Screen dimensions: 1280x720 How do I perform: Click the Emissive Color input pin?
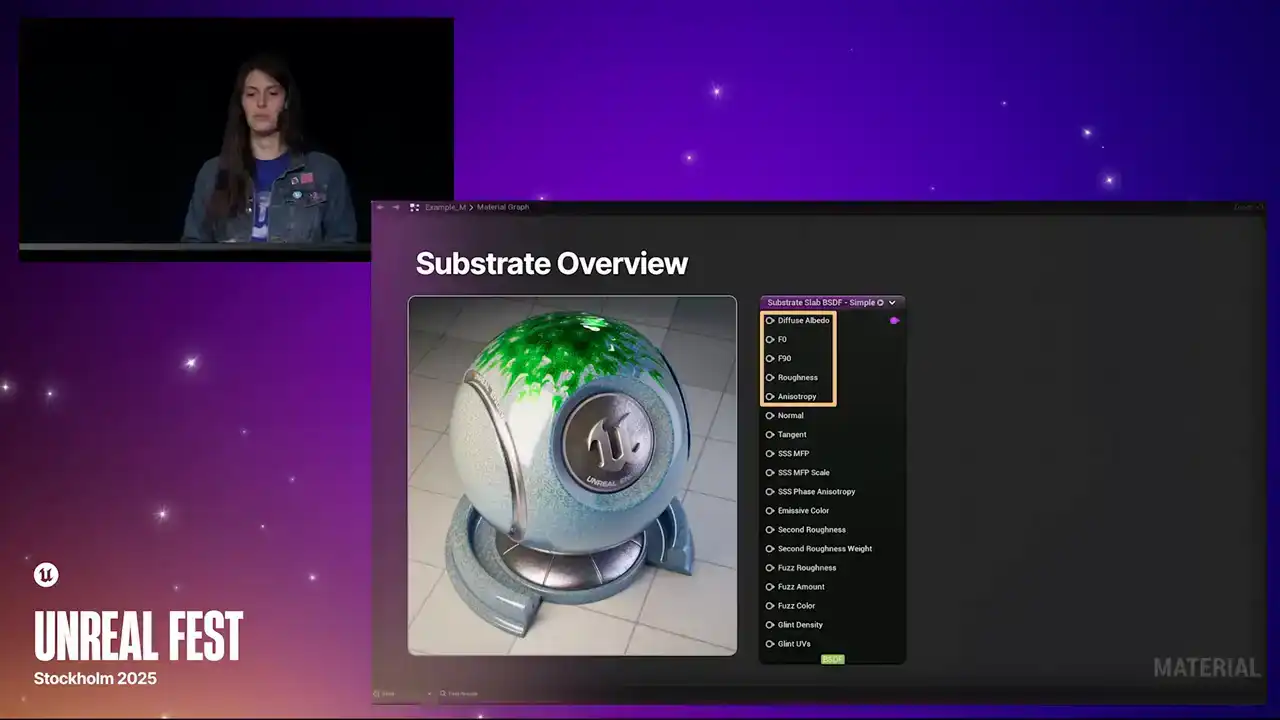coord(770,511)
